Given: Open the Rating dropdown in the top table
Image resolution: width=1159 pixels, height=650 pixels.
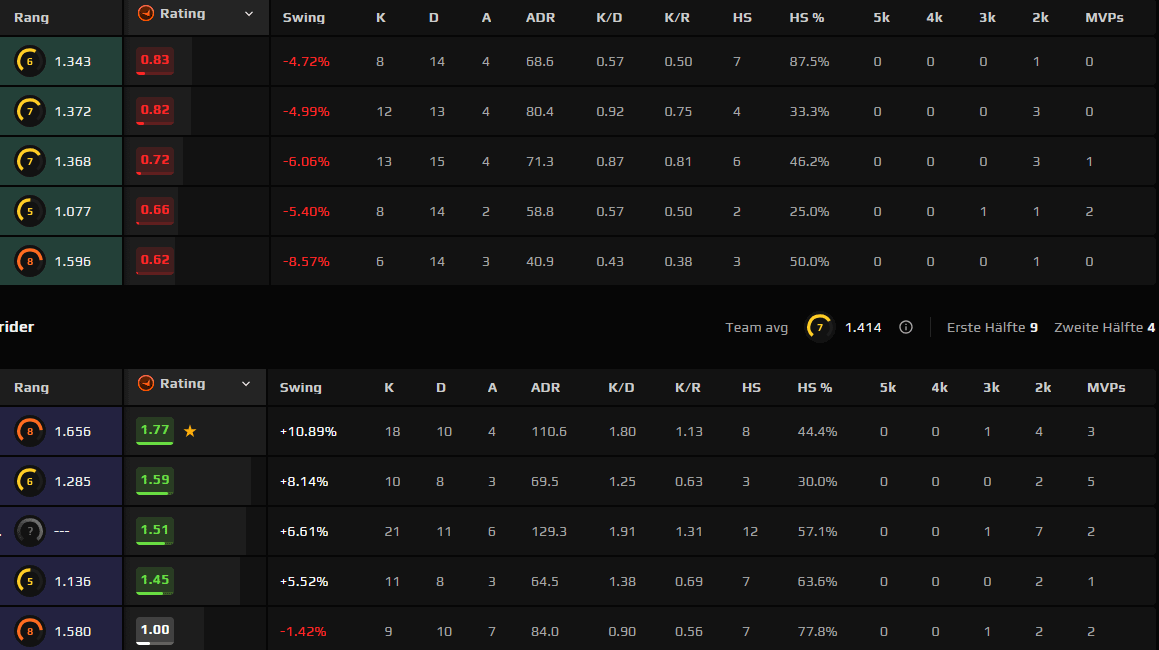Looking at the screenshot, I should [249, 14].
